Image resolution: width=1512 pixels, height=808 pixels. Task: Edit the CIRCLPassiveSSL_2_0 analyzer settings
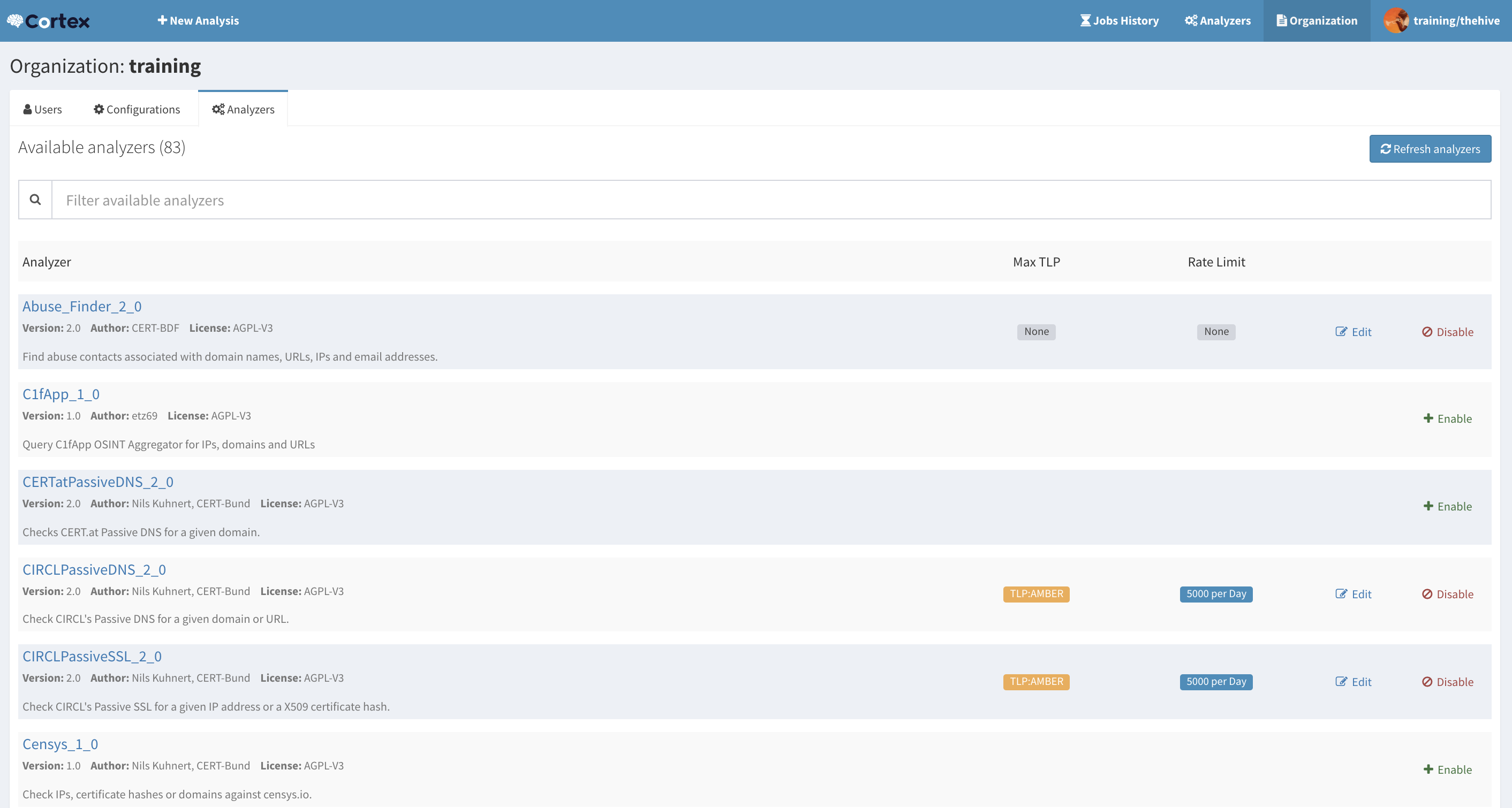[x=1353, y=681]
